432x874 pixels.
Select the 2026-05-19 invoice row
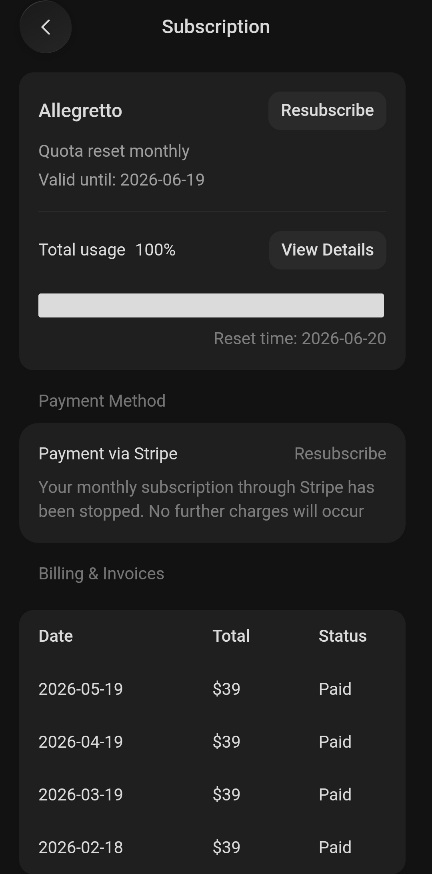click(212, 690)
